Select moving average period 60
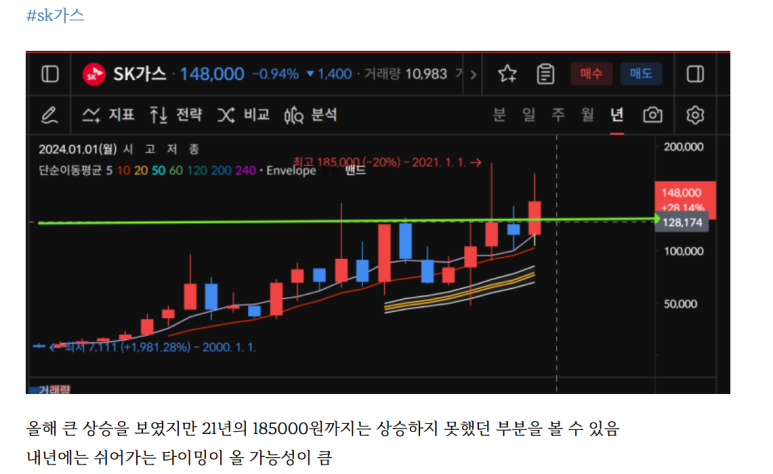Screen dimensions: 773x474 [x=176, y=171]
